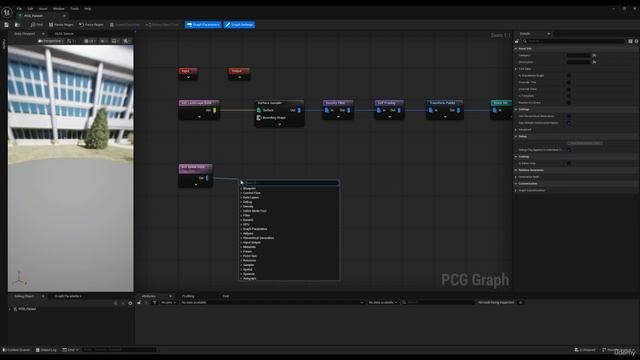
Task: Open the Content Drawer
Action: pos(17,350)
